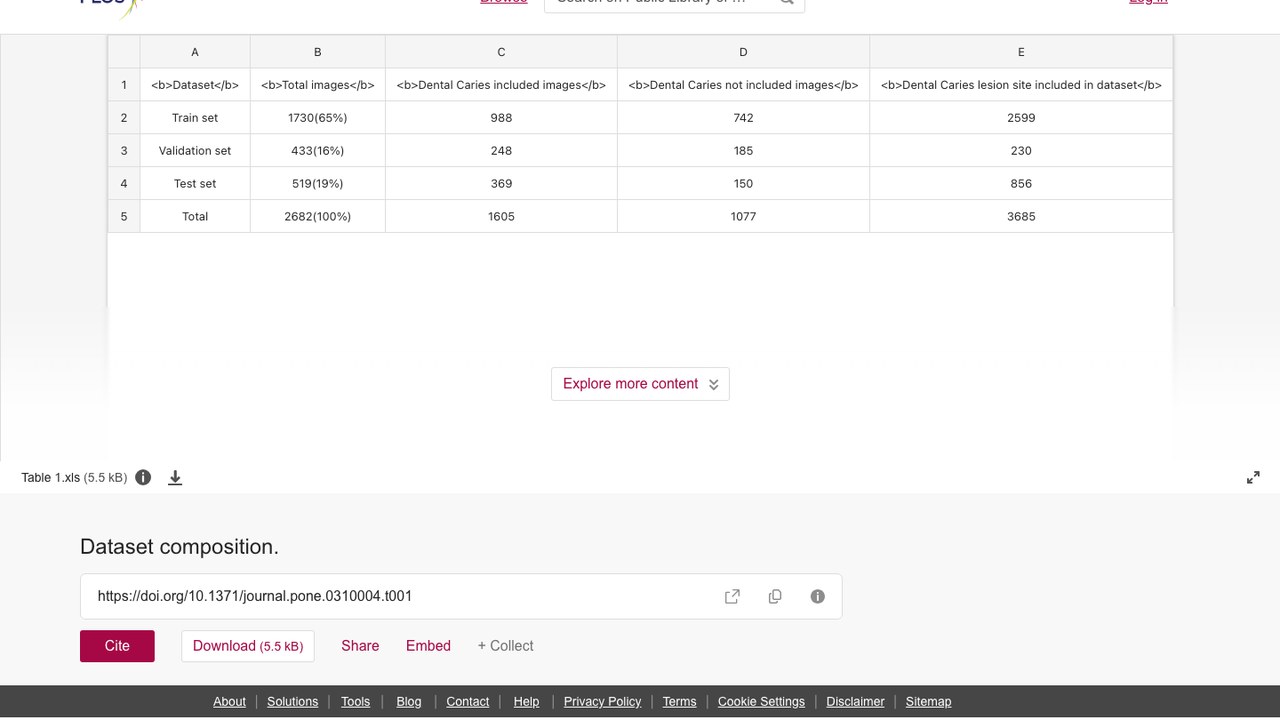Screen dimensions: 1280x720
Task: Select column E header in the table
Action: 1021,52
